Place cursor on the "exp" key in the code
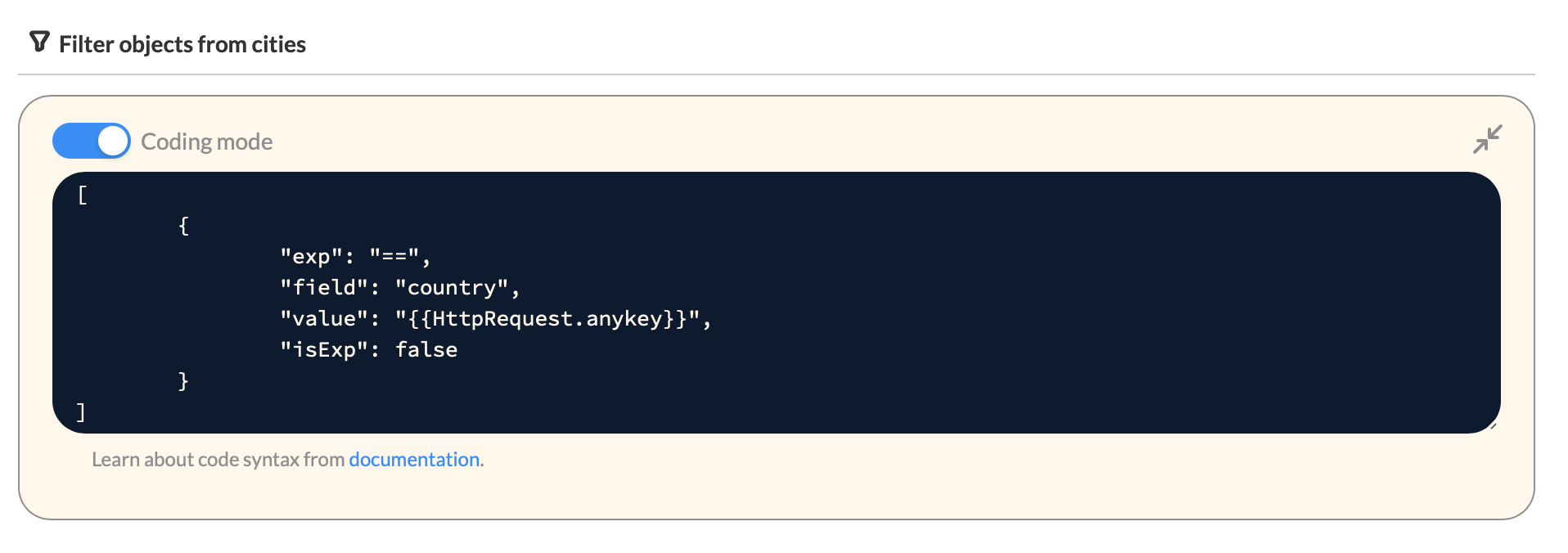1568x553 pixels. [311, 257]
